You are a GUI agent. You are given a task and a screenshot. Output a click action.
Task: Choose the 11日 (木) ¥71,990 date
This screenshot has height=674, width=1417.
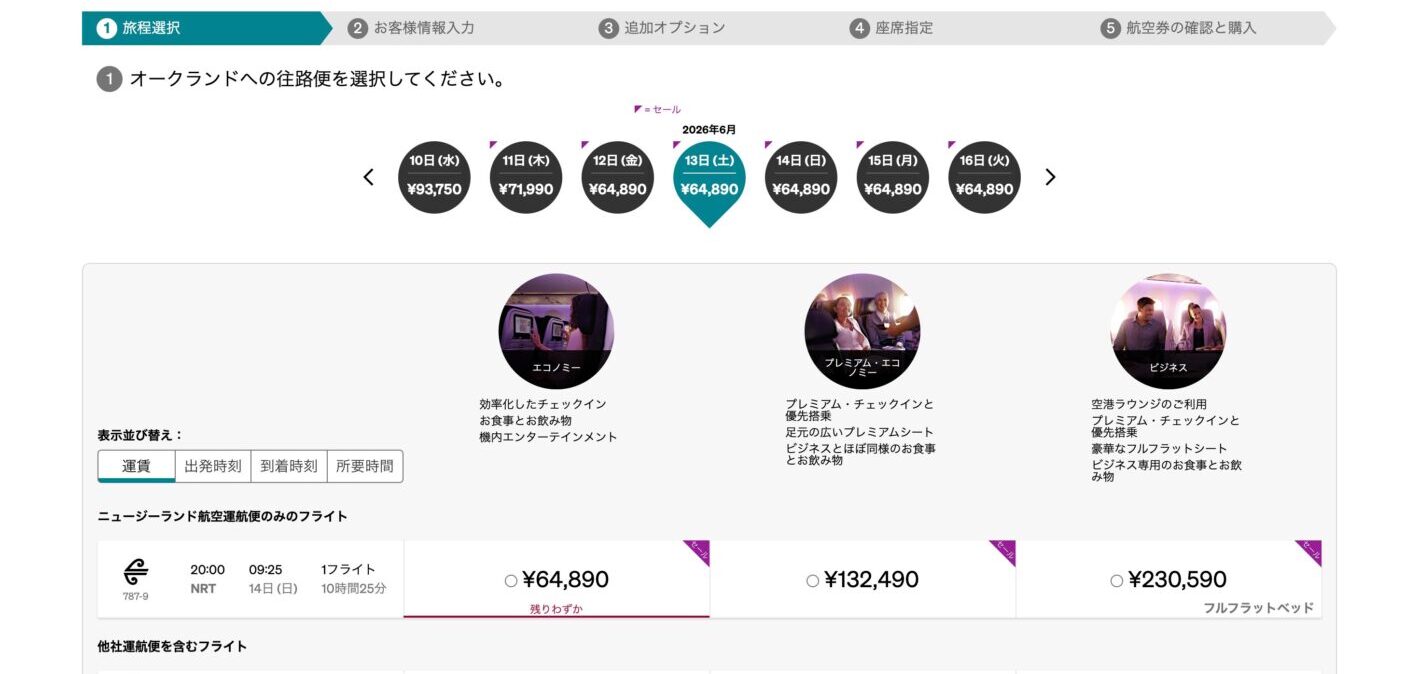(526, 177)
